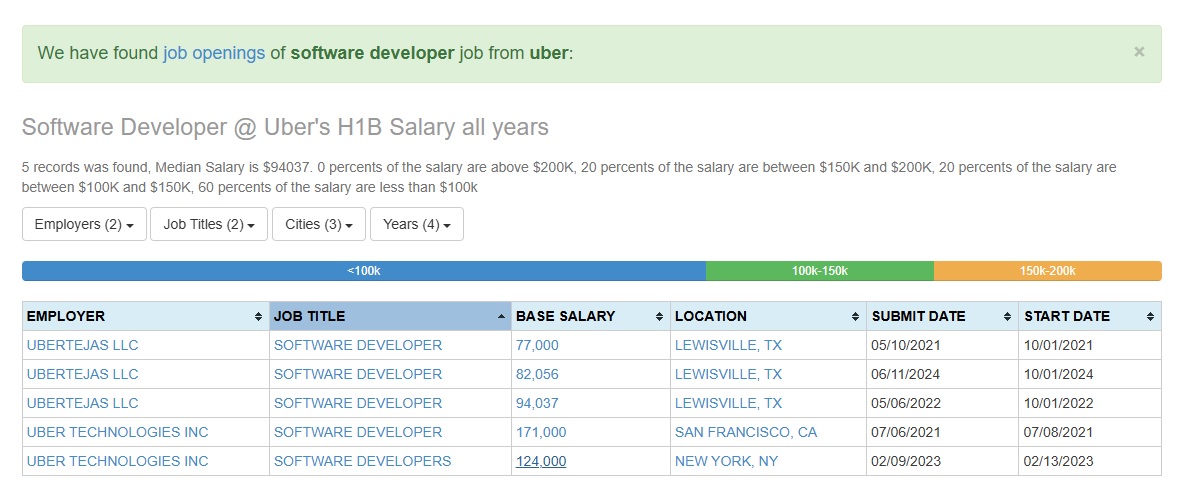This screenshot has width=1201, height=491.
Task: Open UBER TECHNOLOGIES INC in 171,000 row
Action: click(117, 432)
